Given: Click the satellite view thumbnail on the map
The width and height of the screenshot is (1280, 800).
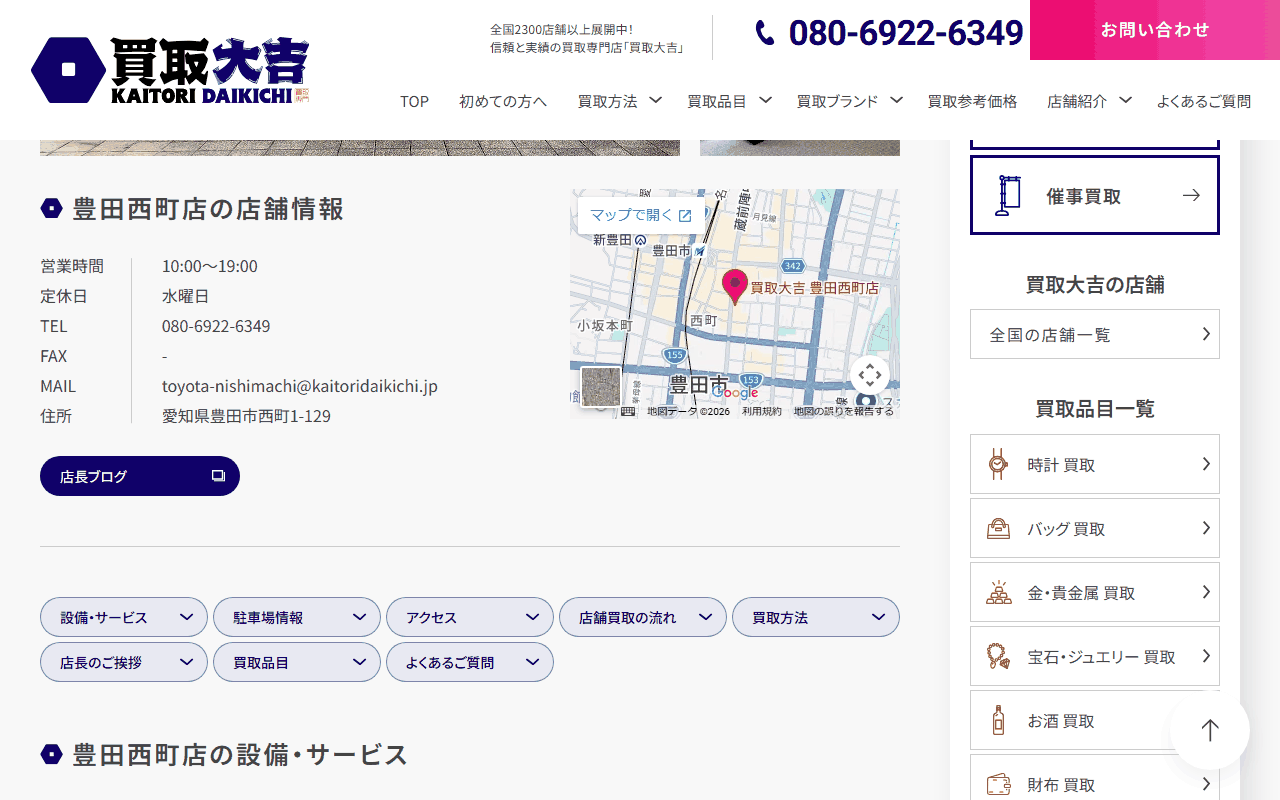Looking at the screenshot, I should click(601, 386).
